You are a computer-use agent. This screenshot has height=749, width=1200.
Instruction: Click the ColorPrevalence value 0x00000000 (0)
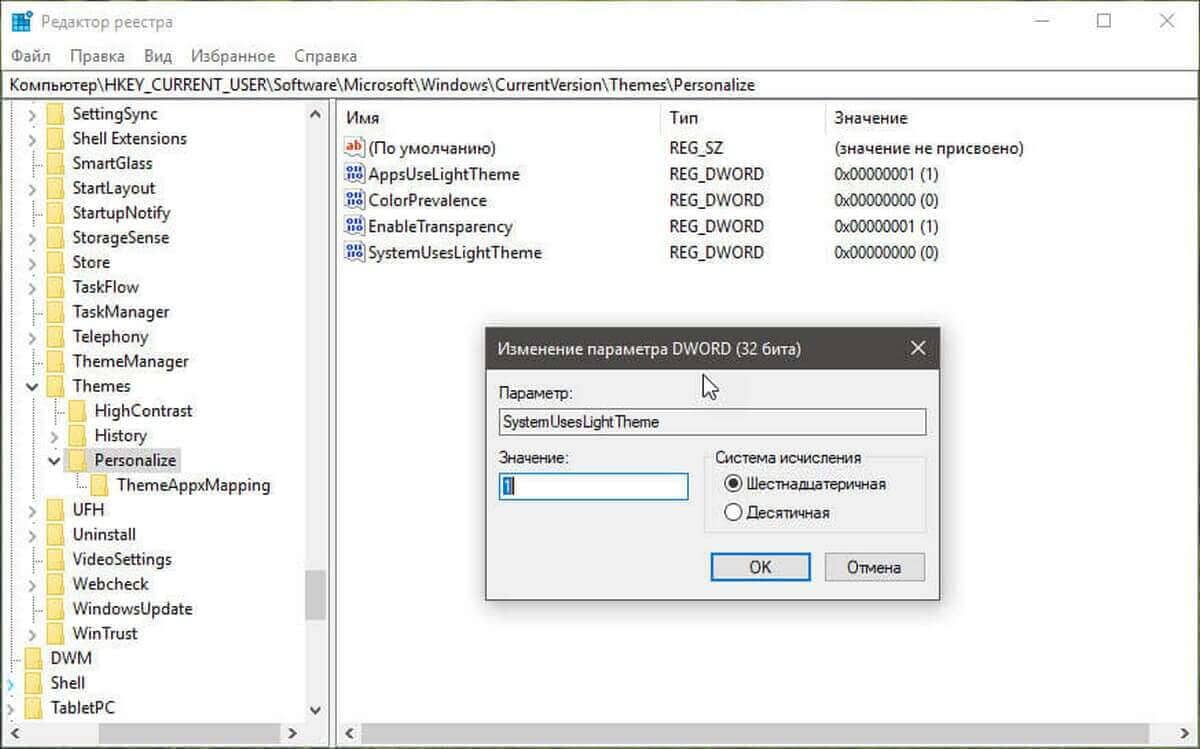point(886,200)
